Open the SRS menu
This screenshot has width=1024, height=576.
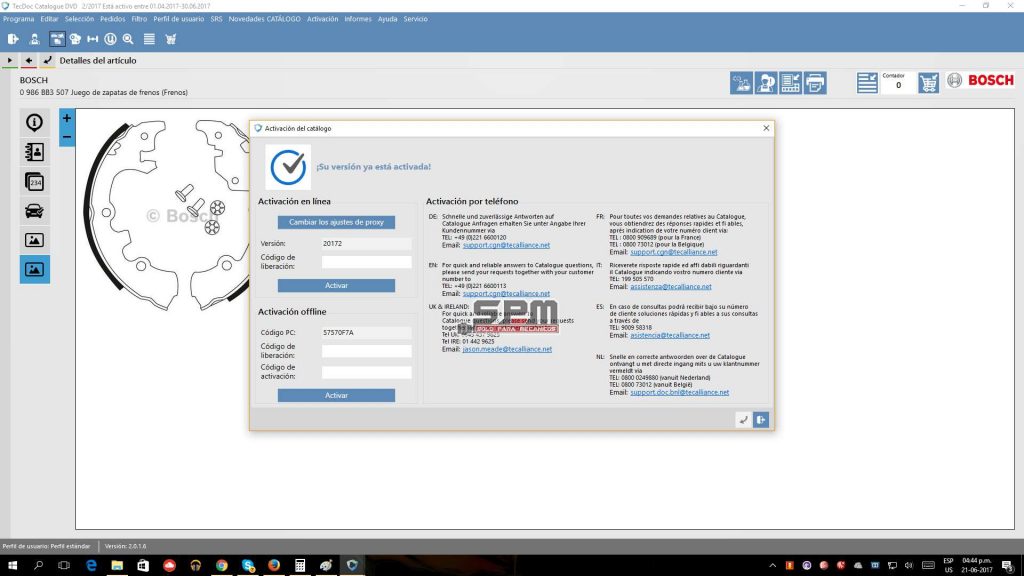pyautogui.click(x=216, y=19)
